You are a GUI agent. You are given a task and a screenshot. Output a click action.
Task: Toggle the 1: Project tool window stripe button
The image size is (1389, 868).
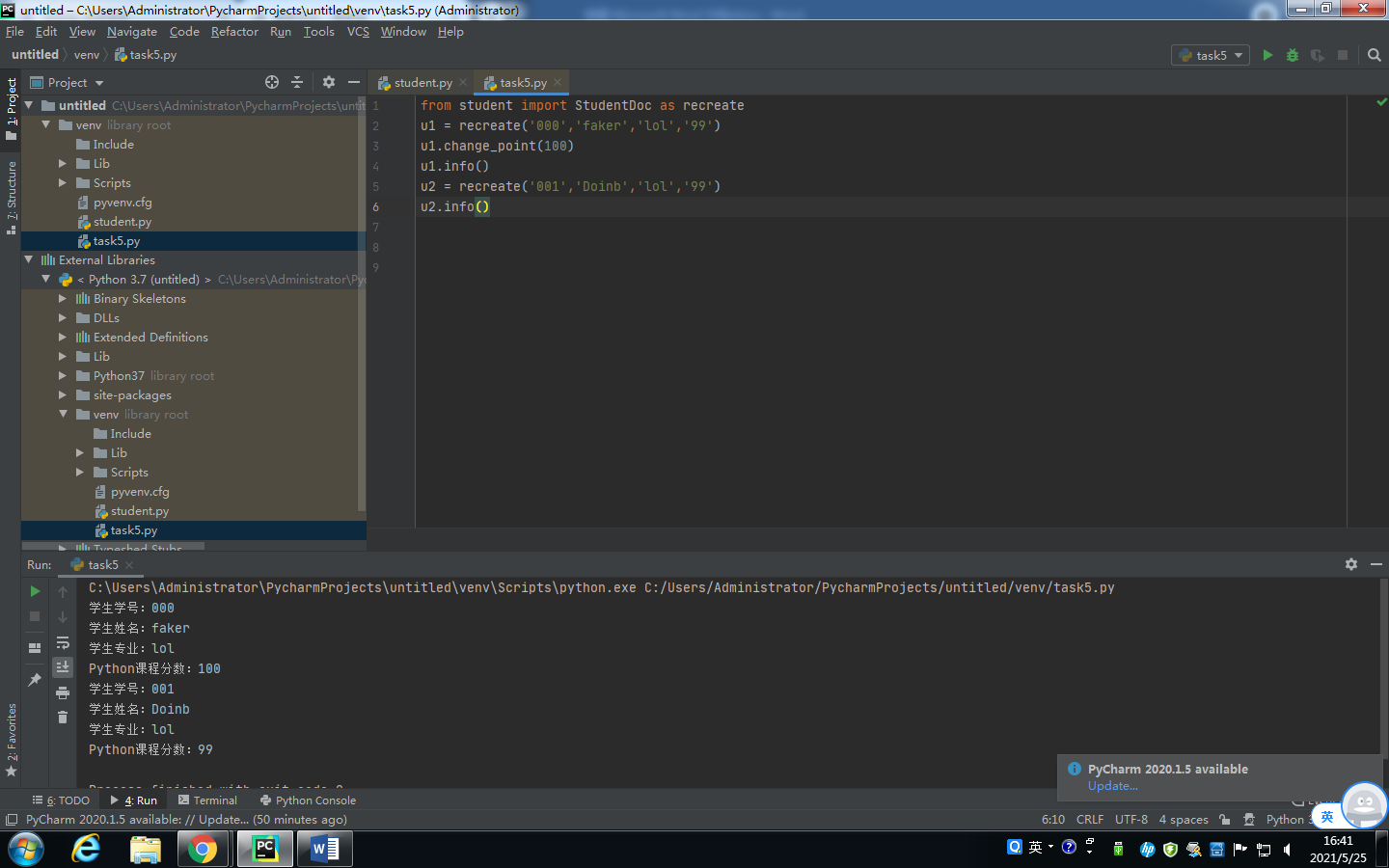coord(11,109)
